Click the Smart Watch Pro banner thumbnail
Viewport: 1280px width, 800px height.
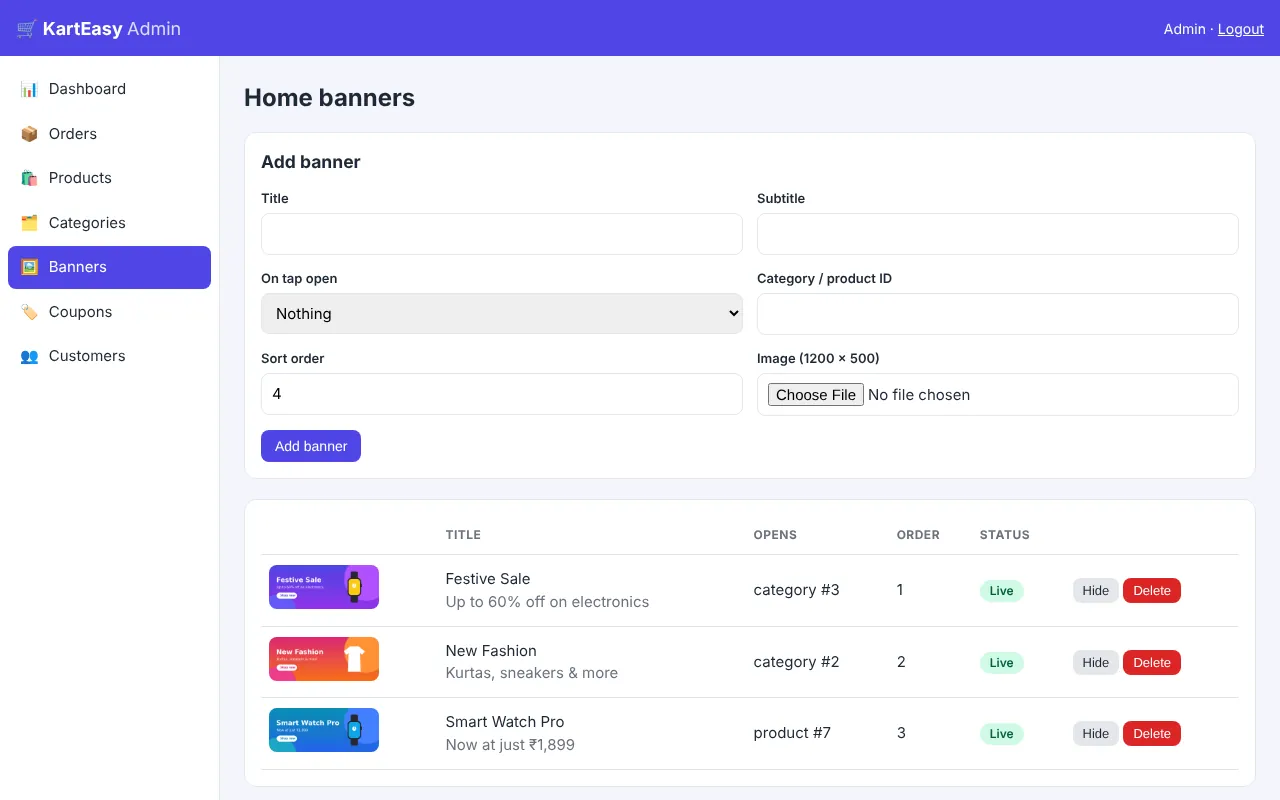tap(324, 730)
